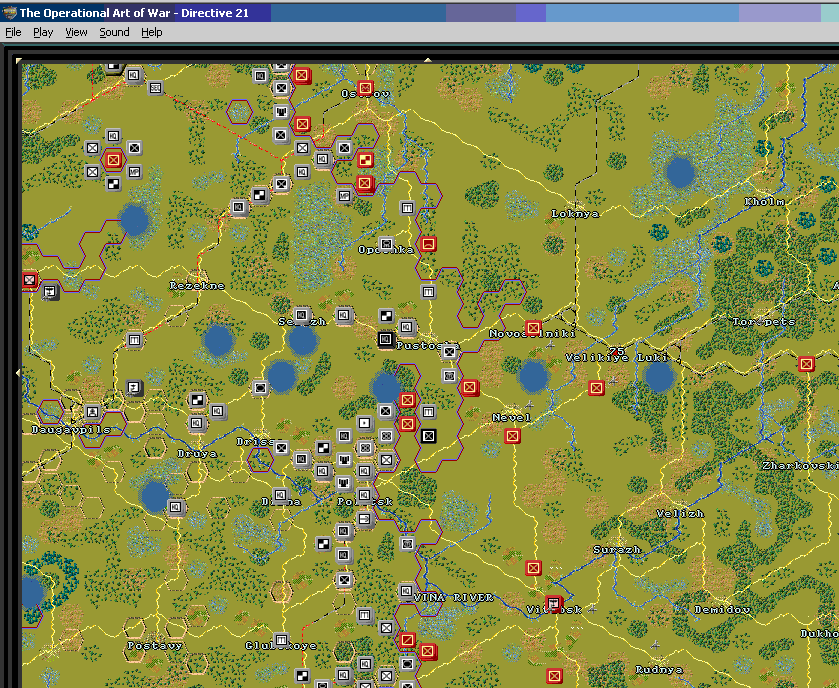Select the red unit with diagonal slash symbol
The height and width of the screenshot is (688, 839).
[x=407, y=639]
